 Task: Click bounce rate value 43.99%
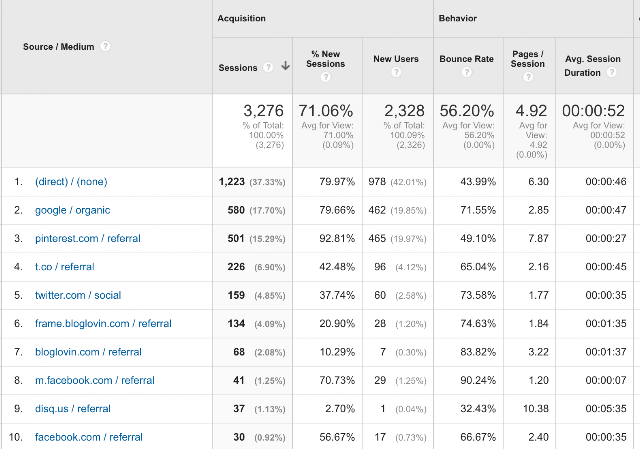[478, 182]
